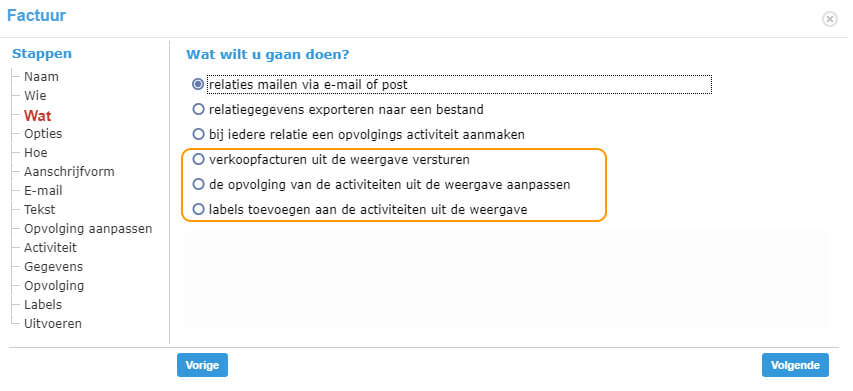Open the Hoe step
Image resolution: width=853 pixels, height=391 pixels.
click(x=35, y=152)
